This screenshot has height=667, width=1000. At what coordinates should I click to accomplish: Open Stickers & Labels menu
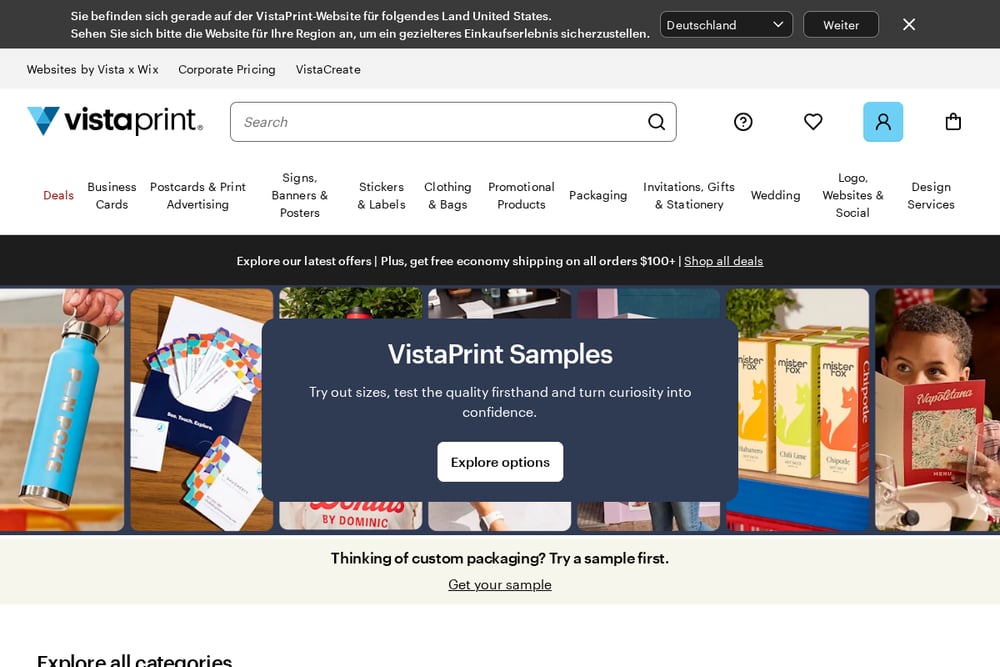click(x=381, y=195)
